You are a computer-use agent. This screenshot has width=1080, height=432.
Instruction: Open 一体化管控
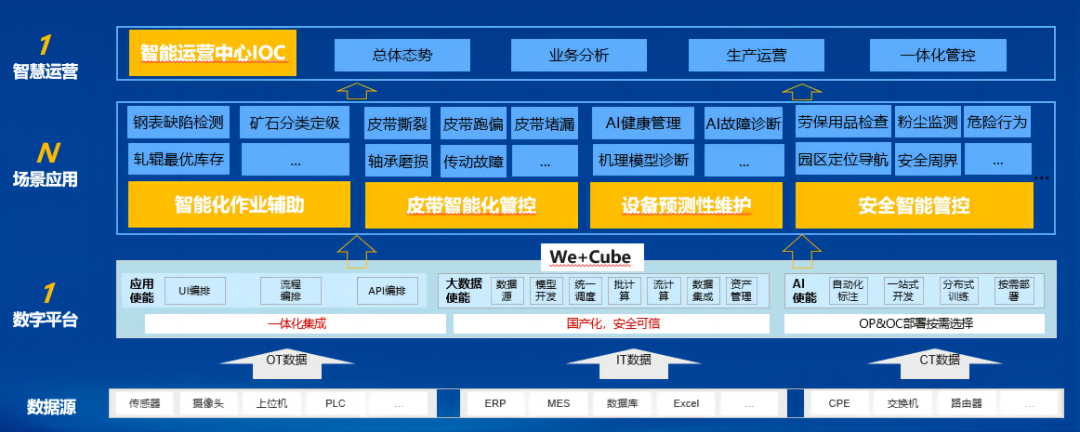coord(937,55)
